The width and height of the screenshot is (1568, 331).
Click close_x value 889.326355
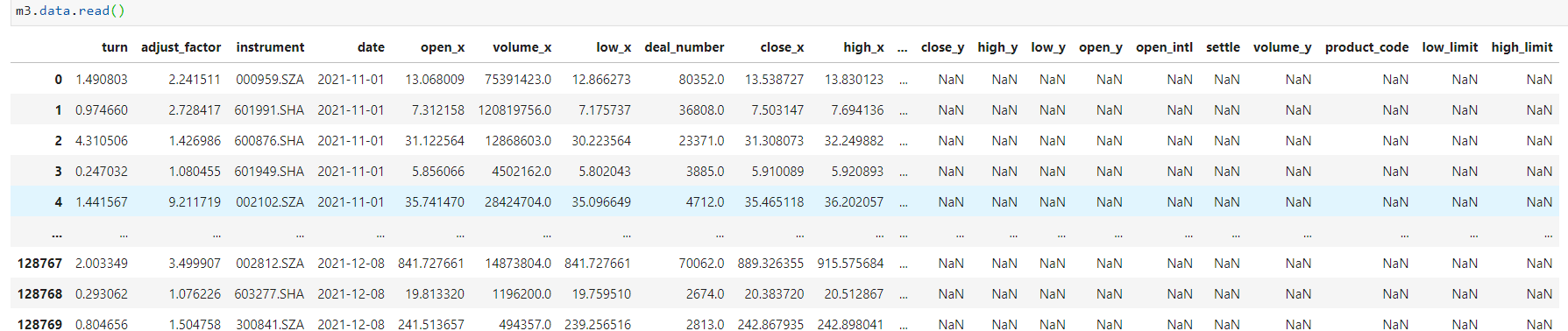770,264
